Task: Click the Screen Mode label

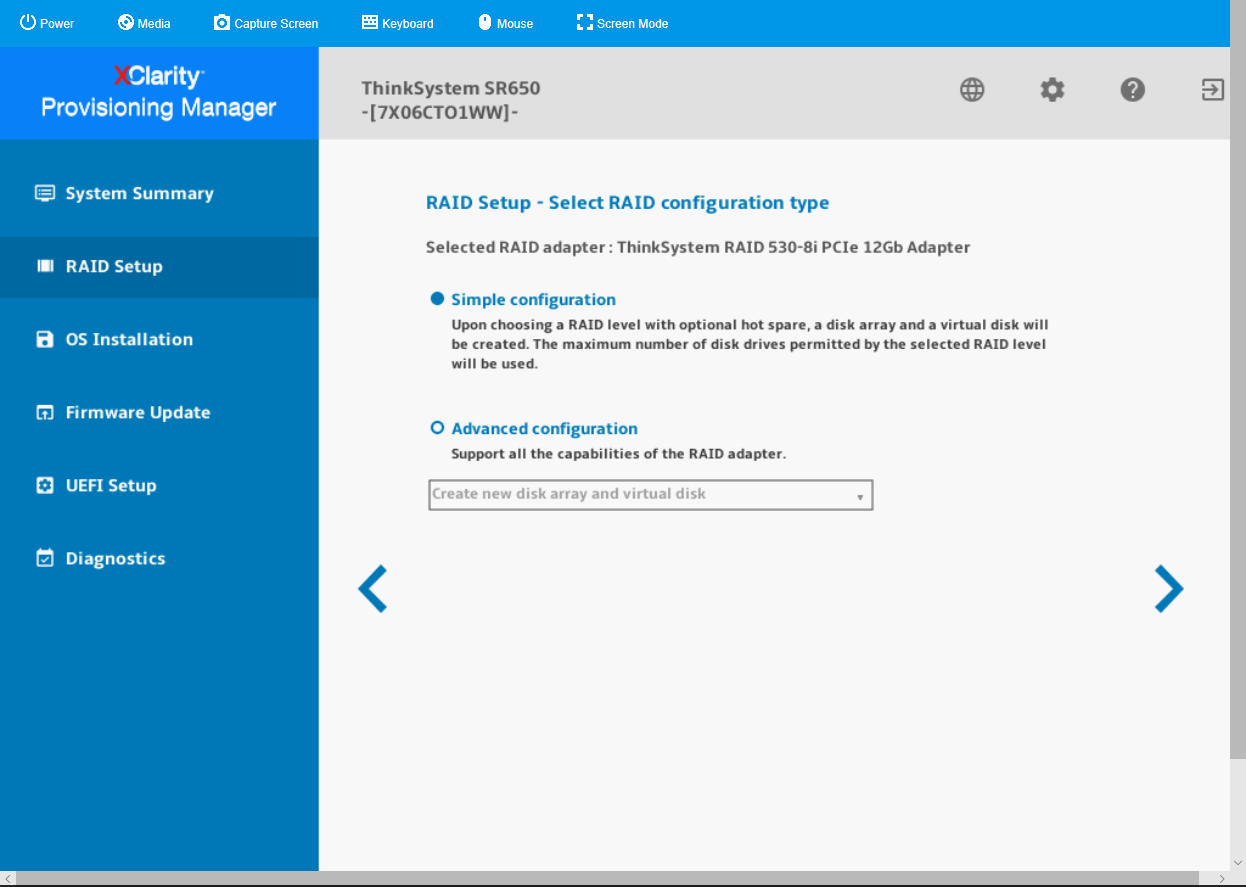Action: [x=633, y=23]
